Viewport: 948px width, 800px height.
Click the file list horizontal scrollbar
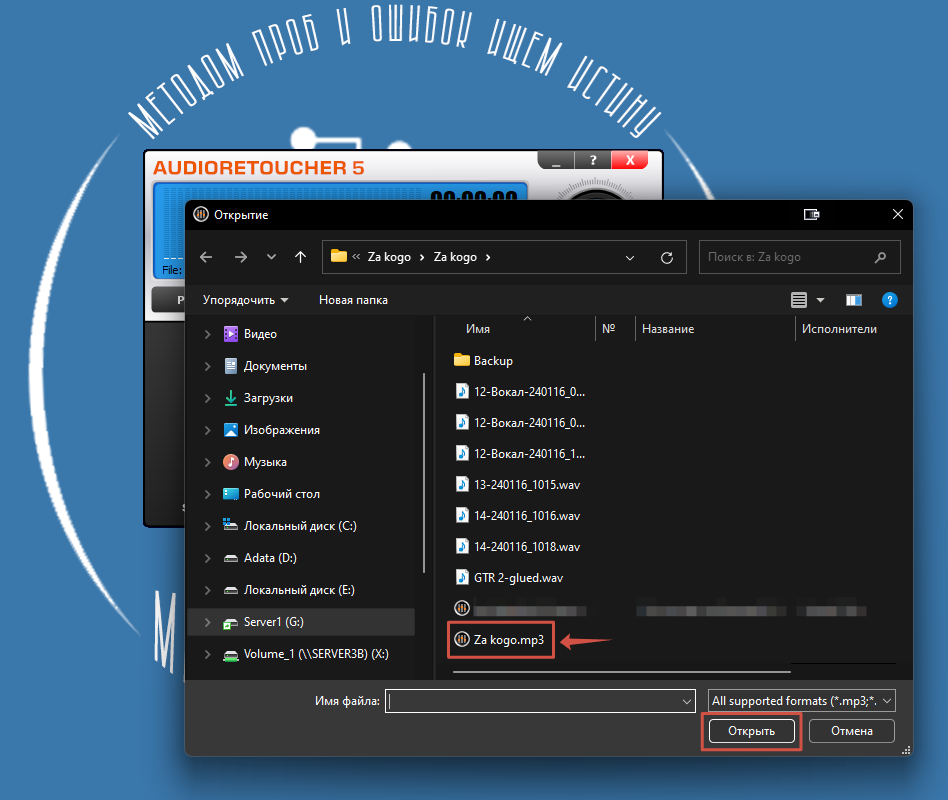click(622, 671)
